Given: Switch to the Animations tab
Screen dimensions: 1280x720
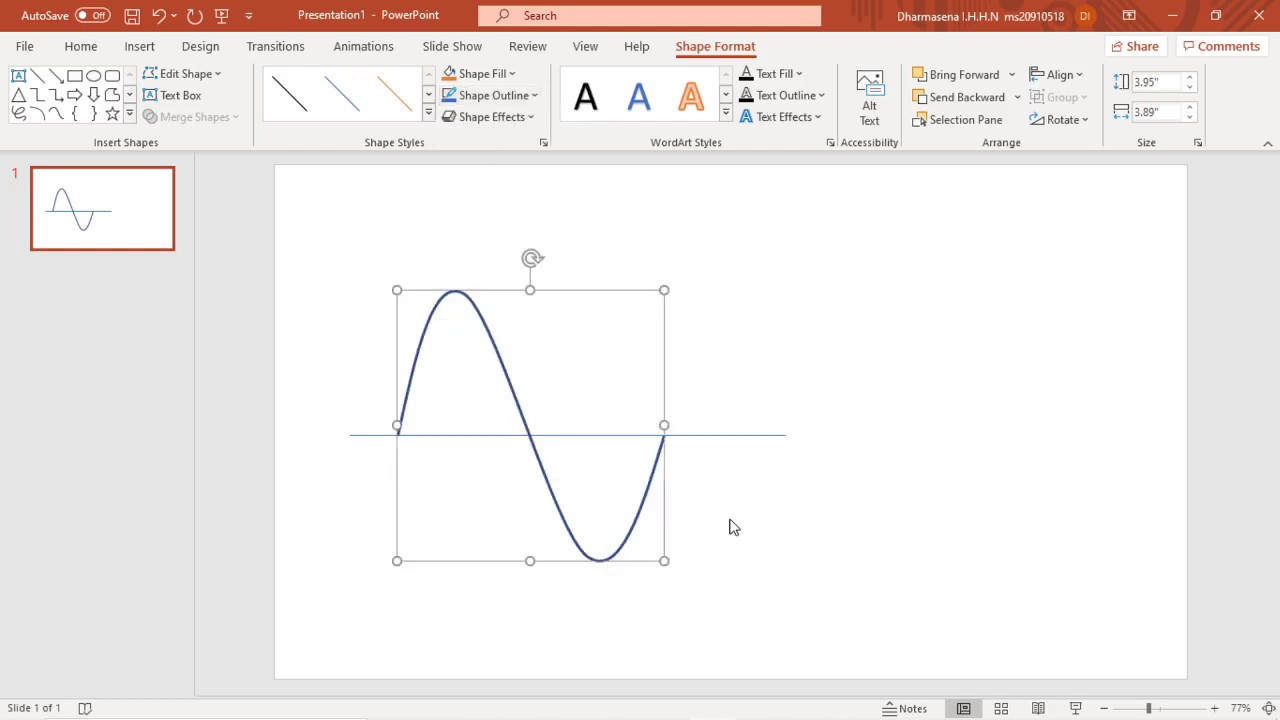Looking at the screenshot, I should click(x=363, y=46).
